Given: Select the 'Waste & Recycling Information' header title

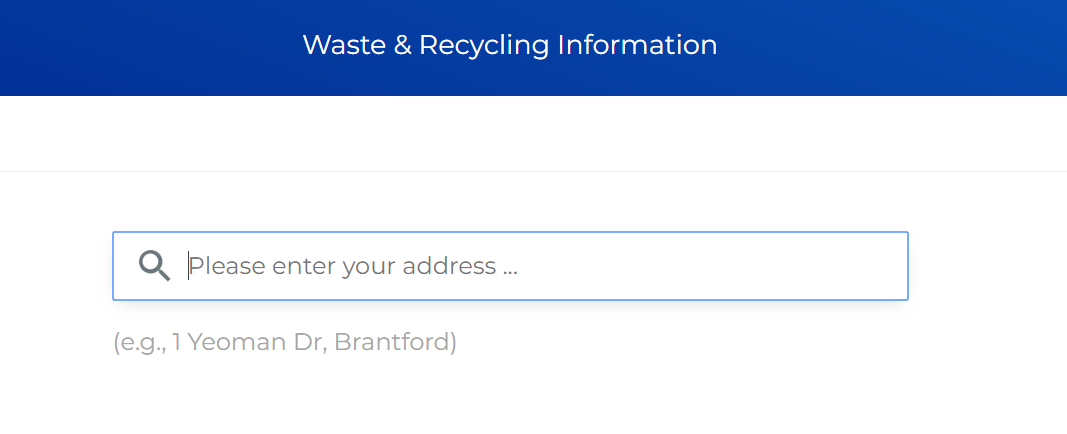Looking at the screenshot, I should point(510,45).
